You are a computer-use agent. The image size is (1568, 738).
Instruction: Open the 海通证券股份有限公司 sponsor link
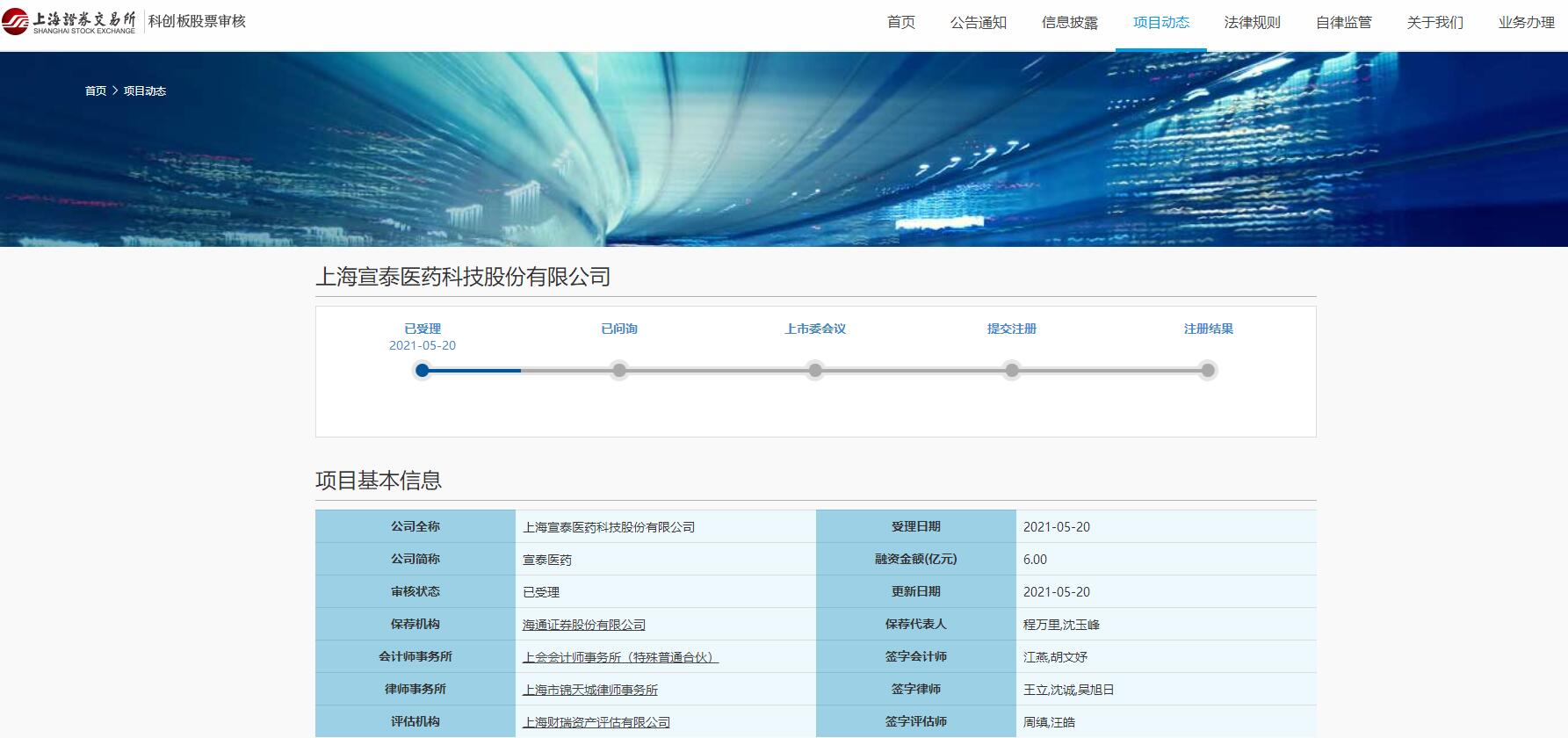pos(584,625)
